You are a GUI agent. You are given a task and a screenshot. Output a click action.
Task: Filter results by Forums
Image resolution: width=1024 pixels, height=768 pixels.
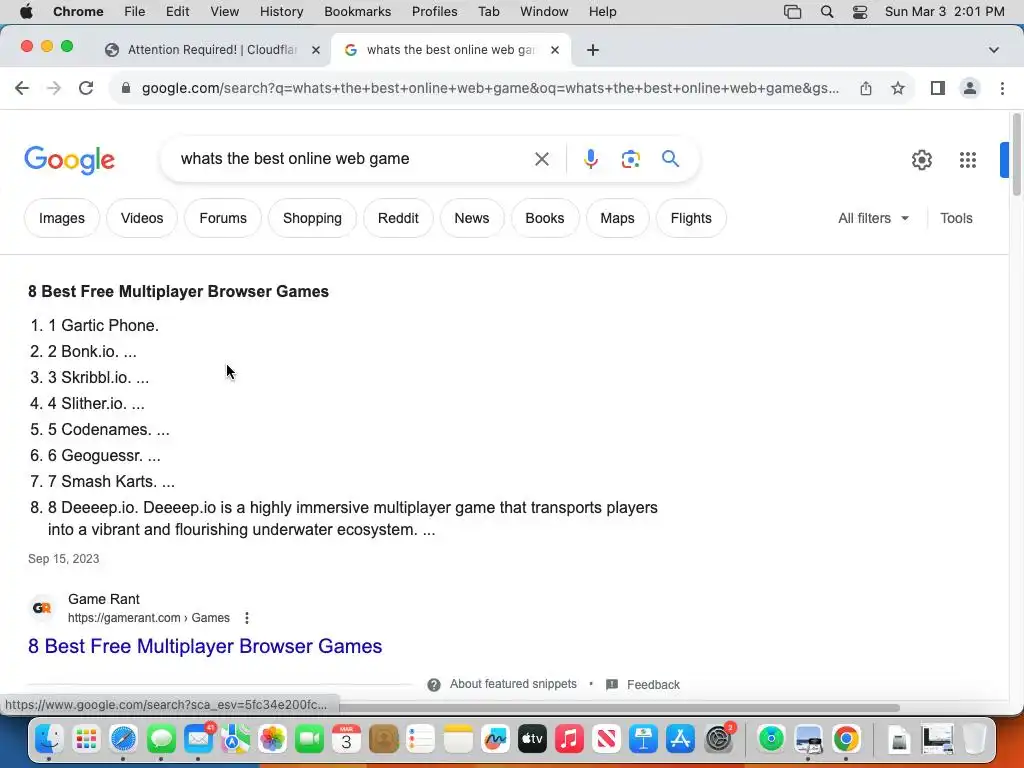coord(223,218)
